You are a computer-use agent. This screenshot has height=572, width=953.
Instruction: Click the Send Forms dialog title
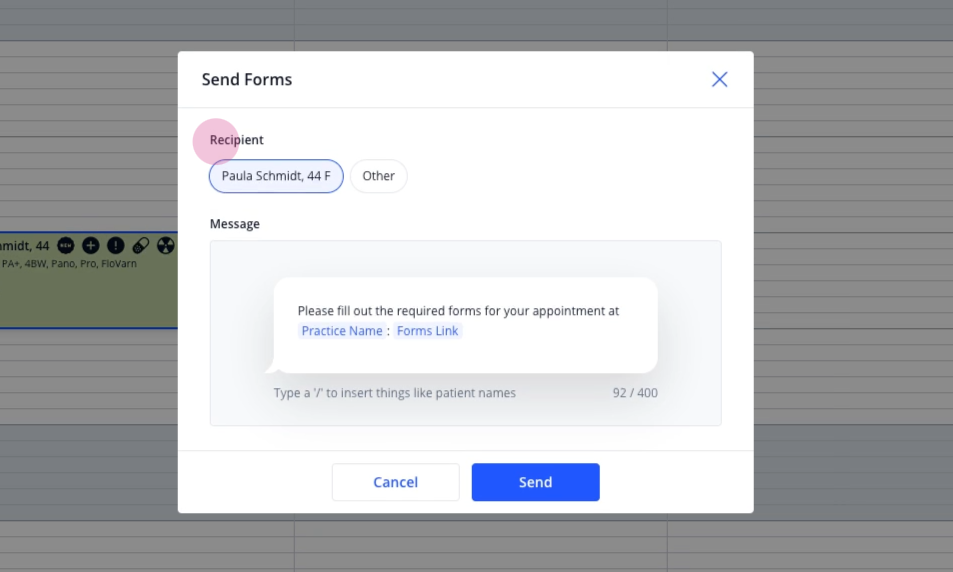click(x=247, y=80)
